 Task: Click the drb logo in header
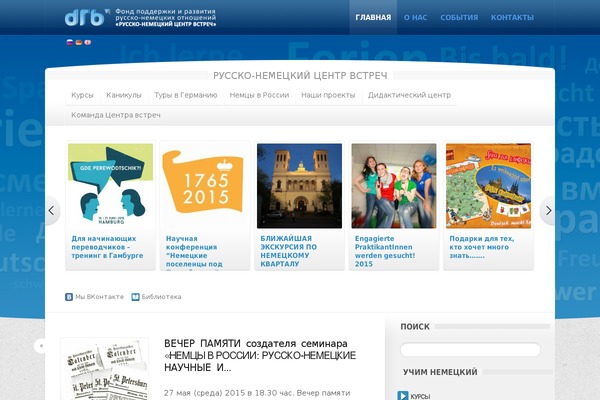pyautogui.click(x=87, y=17)
